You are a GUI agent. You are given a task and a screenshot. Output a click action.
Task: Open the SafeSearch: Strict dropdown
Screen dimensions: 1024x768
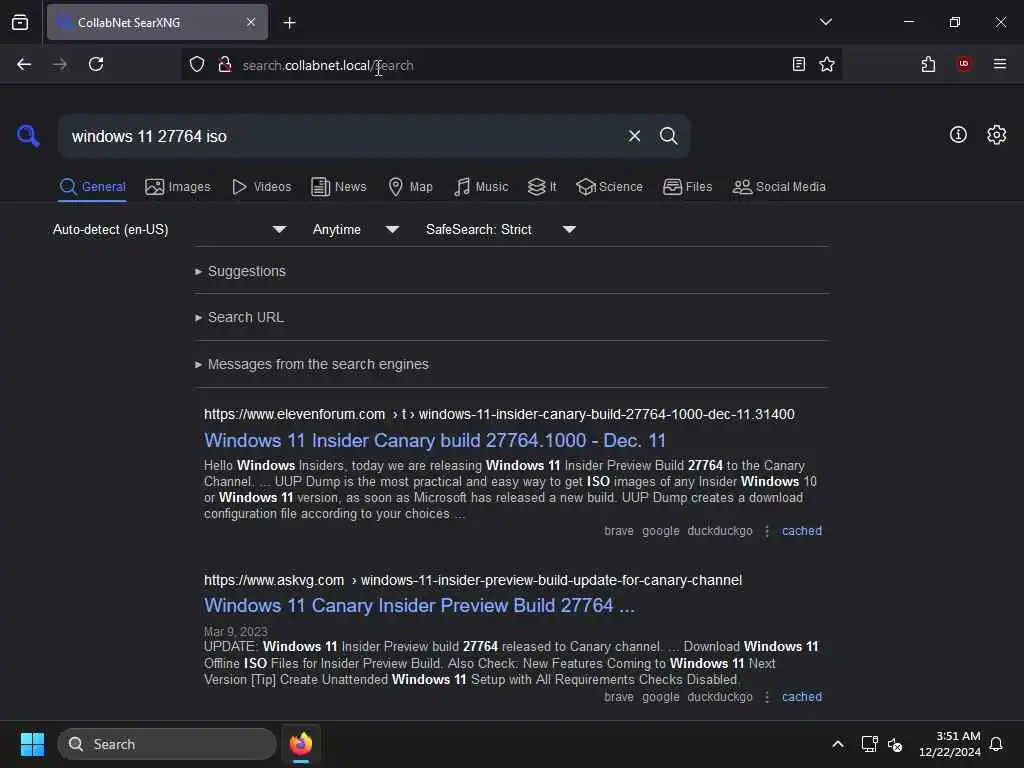pyautogui.click(x=500, y=229)
